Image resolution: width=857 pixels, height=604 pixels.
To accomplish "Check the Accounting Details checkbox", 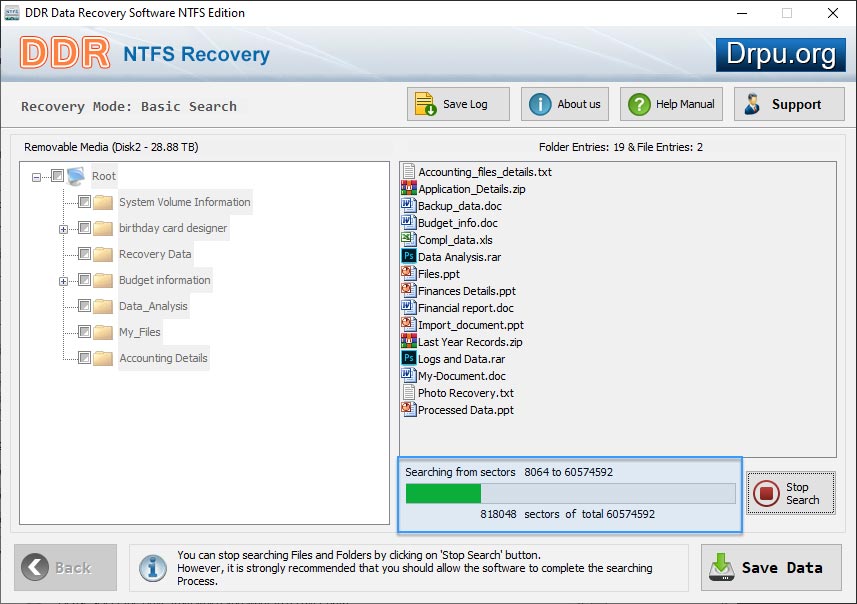I will [84, 357].
